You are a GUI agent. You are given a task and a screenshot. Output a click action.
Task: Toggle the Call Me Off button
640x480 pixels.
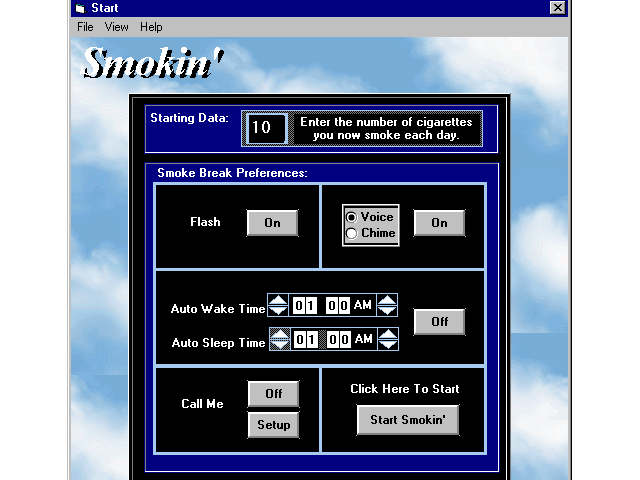point(273,394)
